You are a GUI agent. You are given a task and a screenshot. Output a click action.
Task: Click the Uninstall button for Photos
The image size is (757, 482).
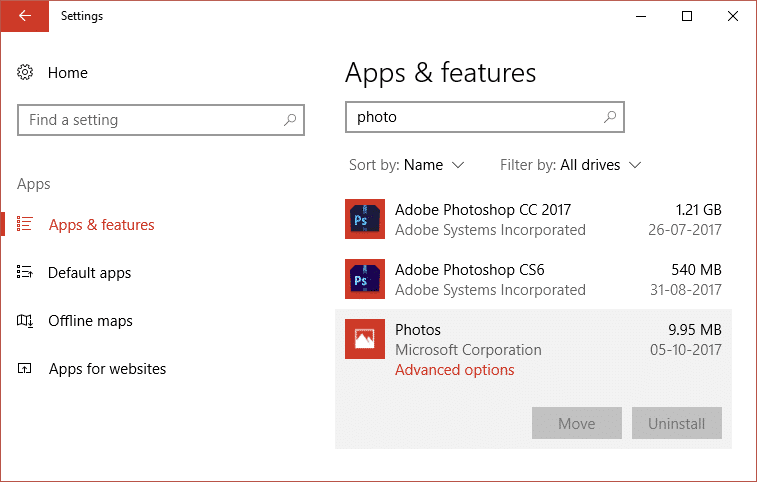point(677,424)
